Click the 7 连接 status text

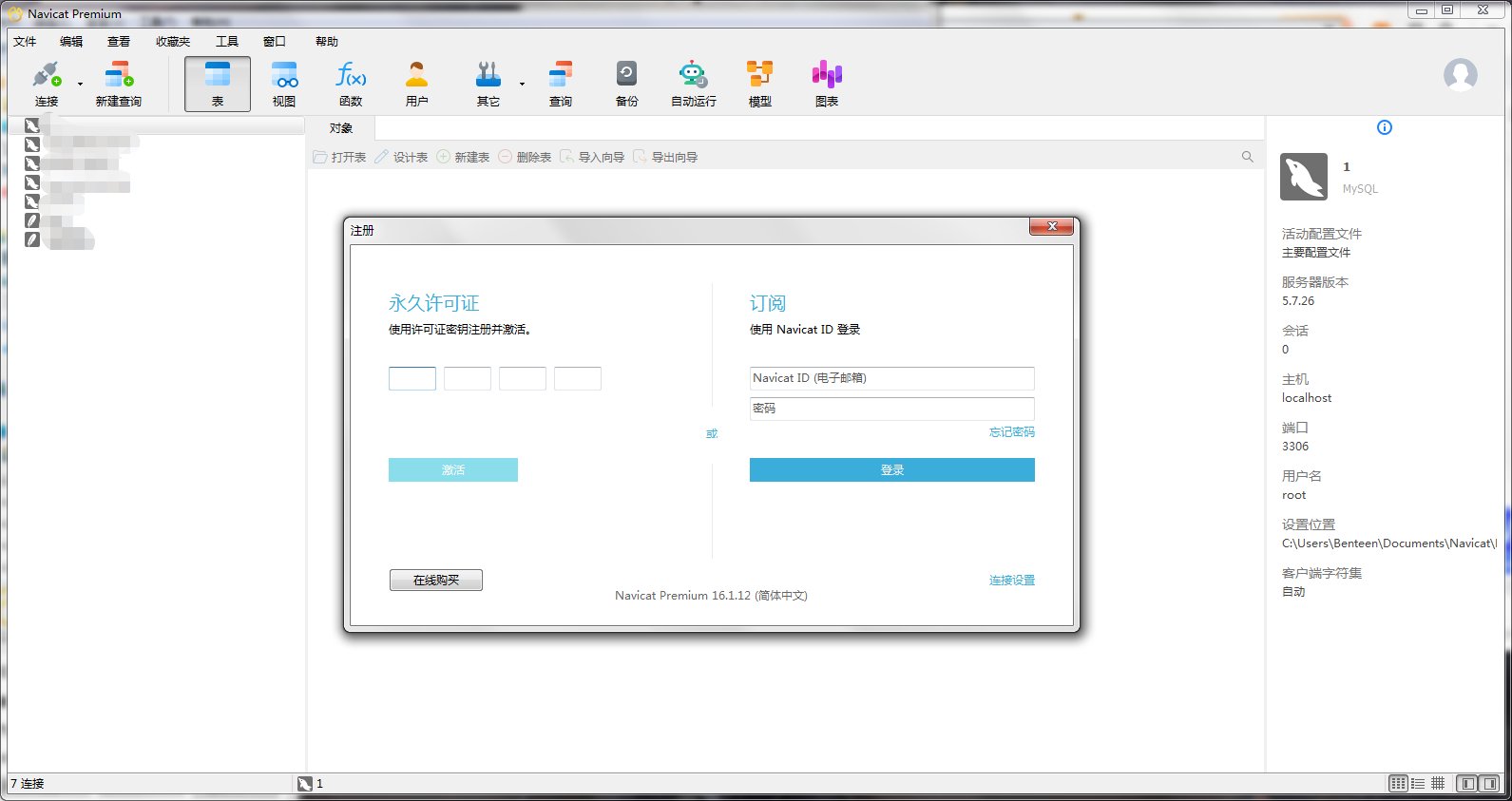tap(28, 784)
